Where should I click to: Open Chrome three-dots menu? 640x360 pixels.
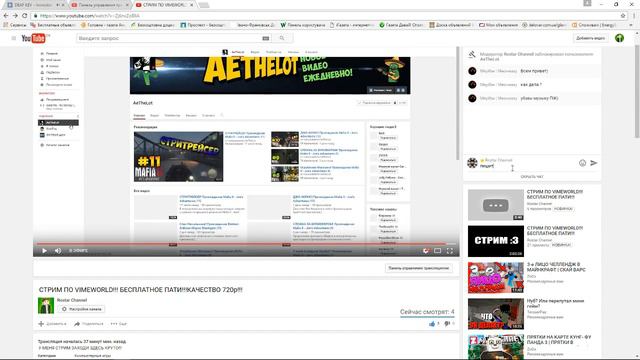pos(634,16)
